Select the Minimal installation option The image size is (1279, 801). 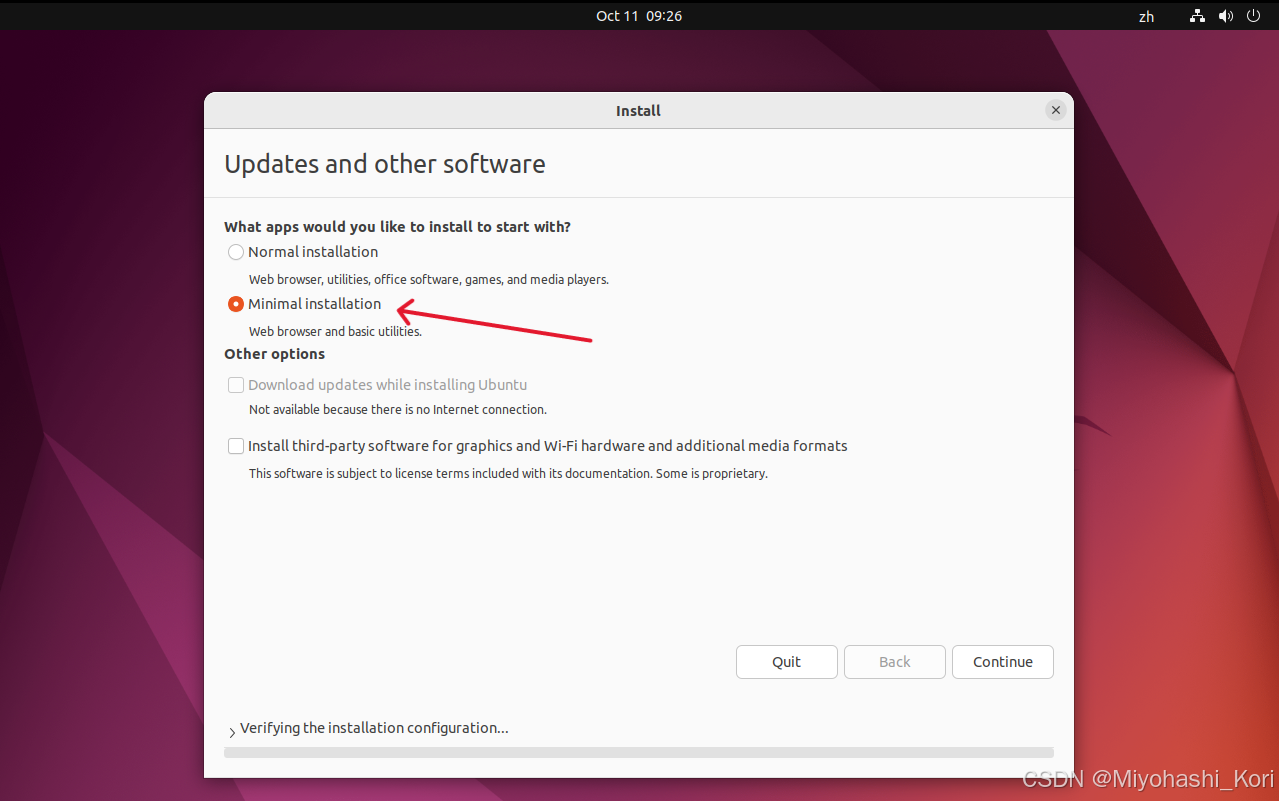(x=236, y=303)
